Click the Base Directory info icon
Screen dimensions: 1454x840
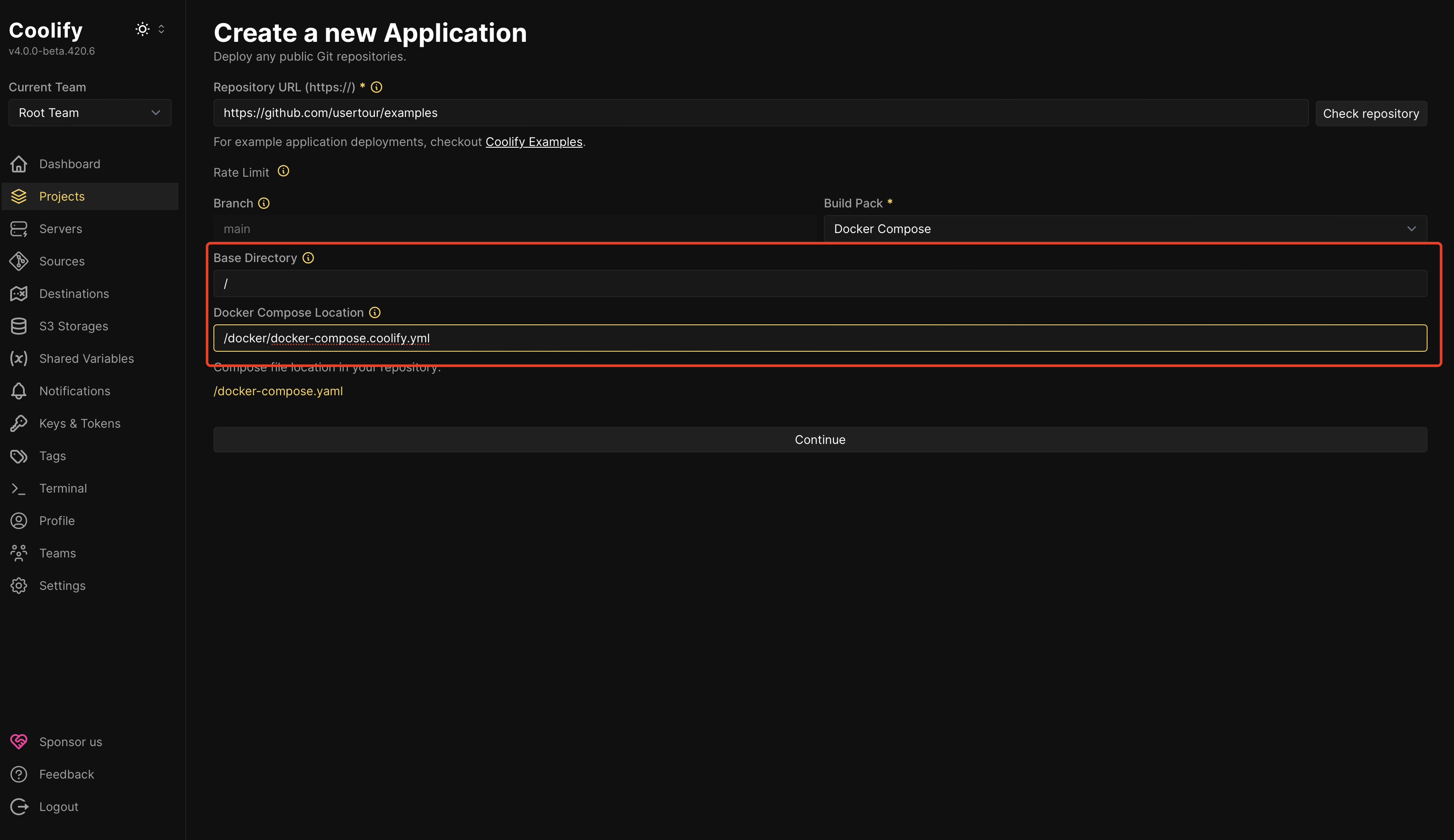click(308, 258)
